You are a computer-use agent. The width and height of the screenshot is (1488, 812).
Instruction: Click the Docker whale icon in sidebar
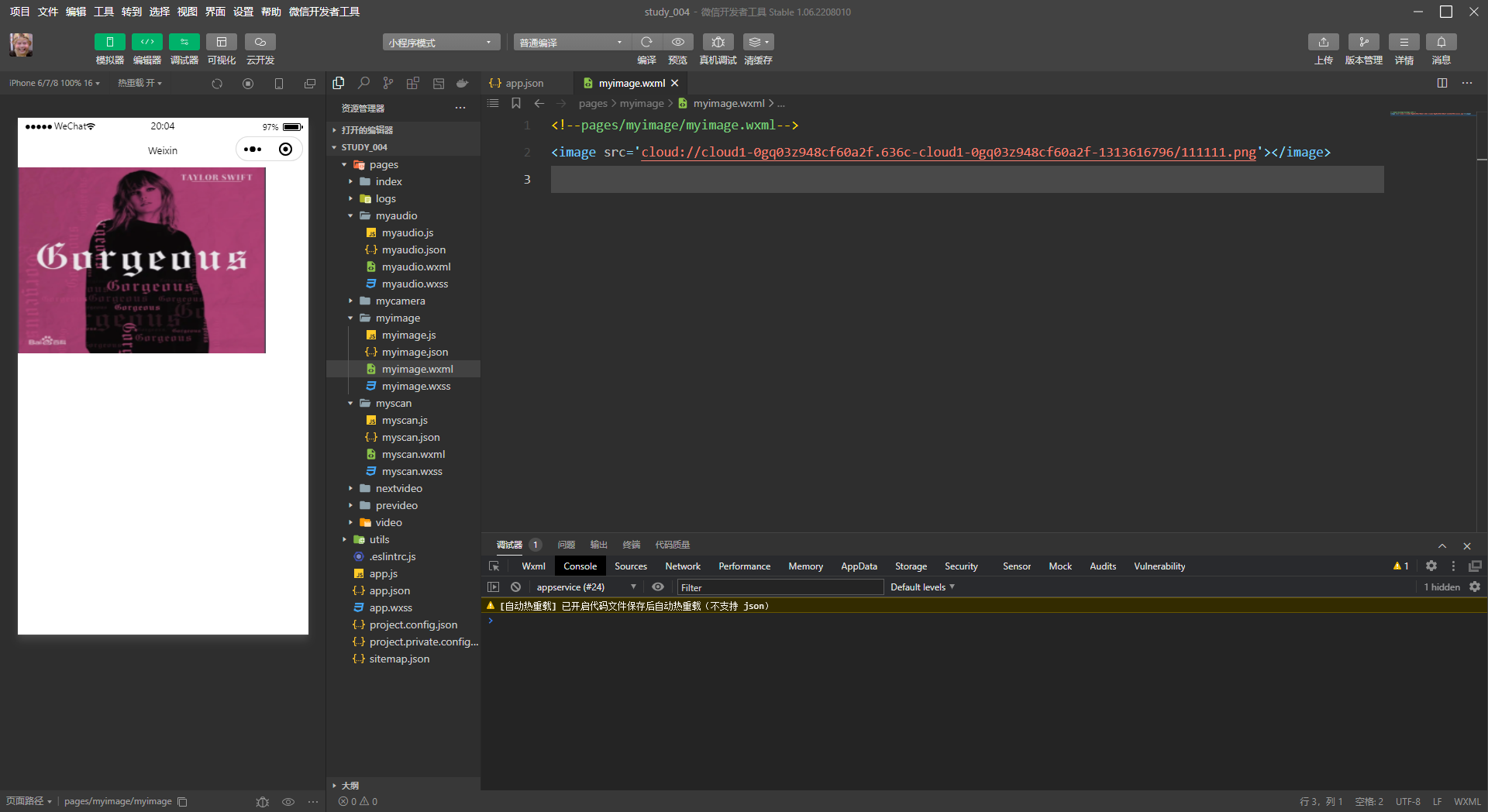(x=463, y=83)
